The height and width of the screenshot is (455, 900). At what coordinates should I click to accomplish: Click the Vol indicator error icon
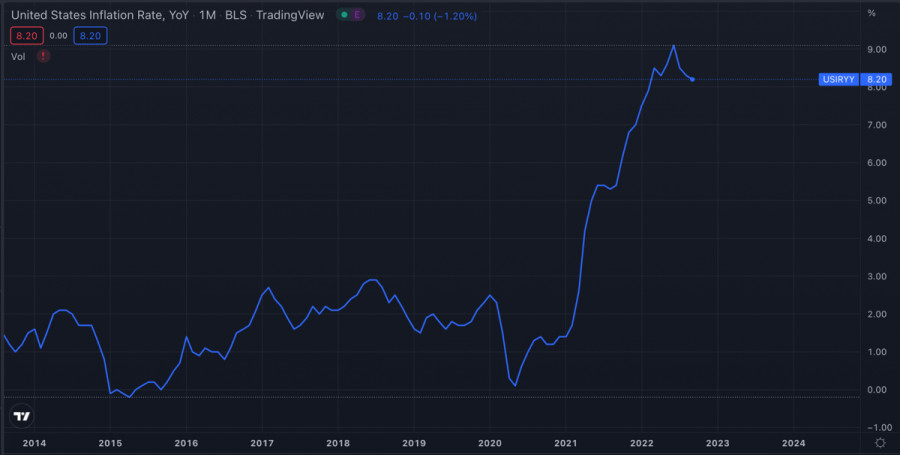pos(43,57)
